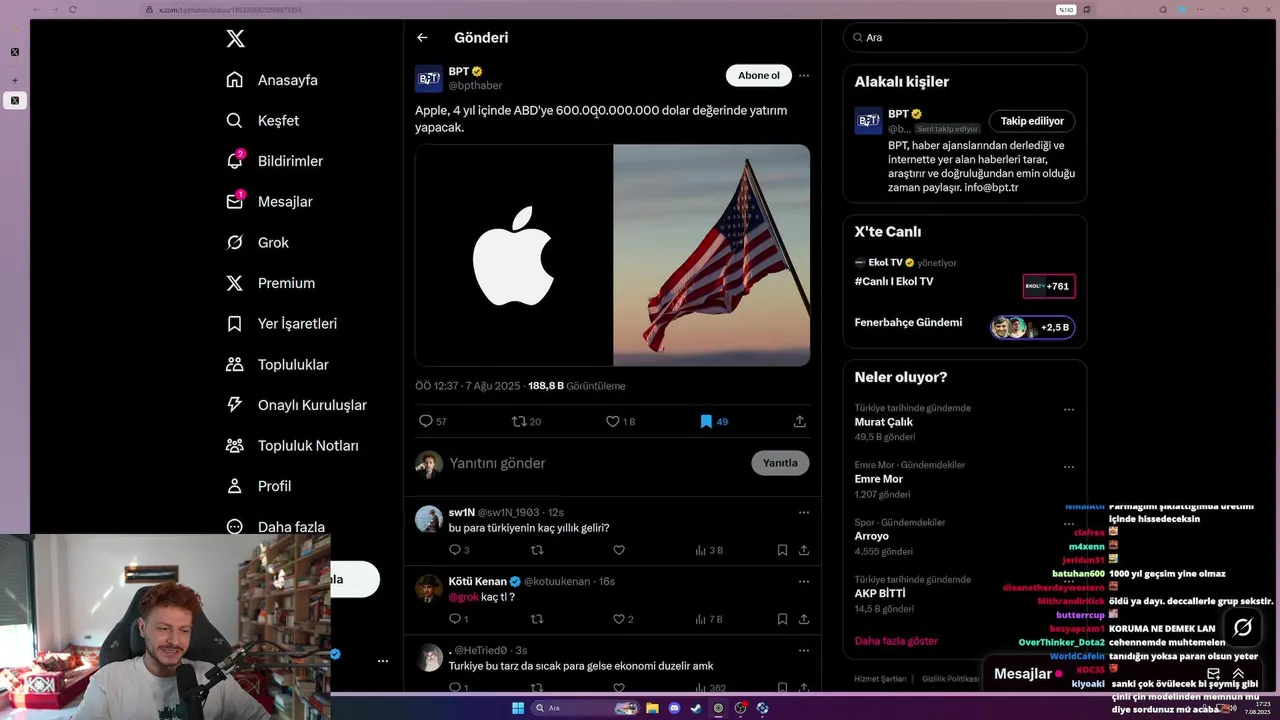Open #Canlı I Ekol TV live stream
Viewport: 1280px width, 720px height.
964,281
